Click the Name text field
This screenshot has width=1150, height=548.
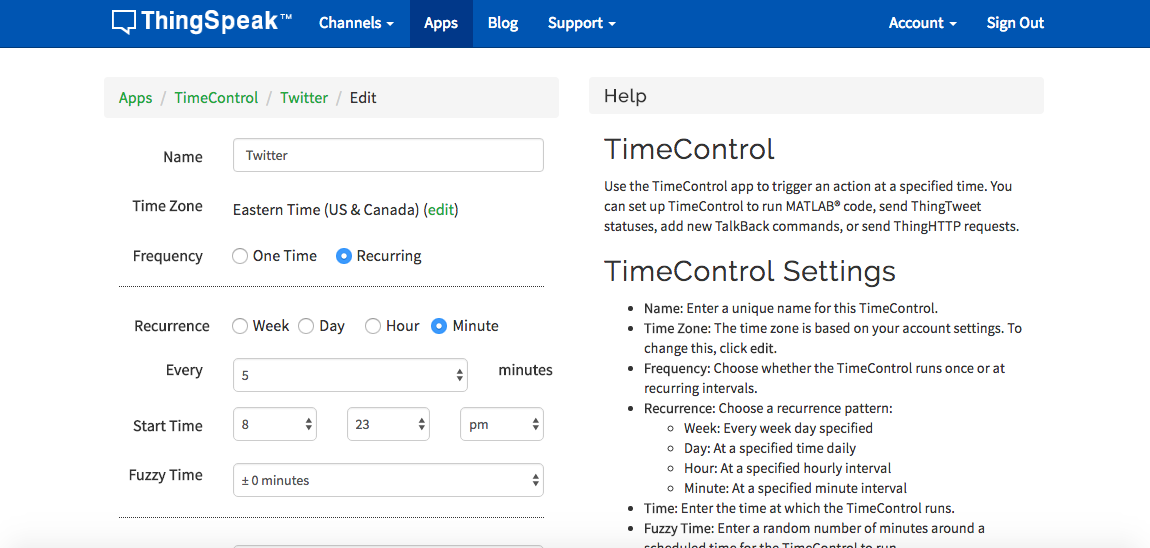[x=388, y=155]
